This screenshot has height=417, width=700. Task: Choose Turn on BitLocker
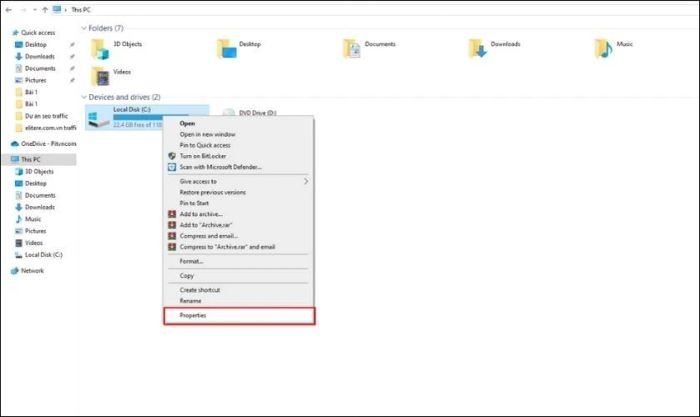point(238,156)
